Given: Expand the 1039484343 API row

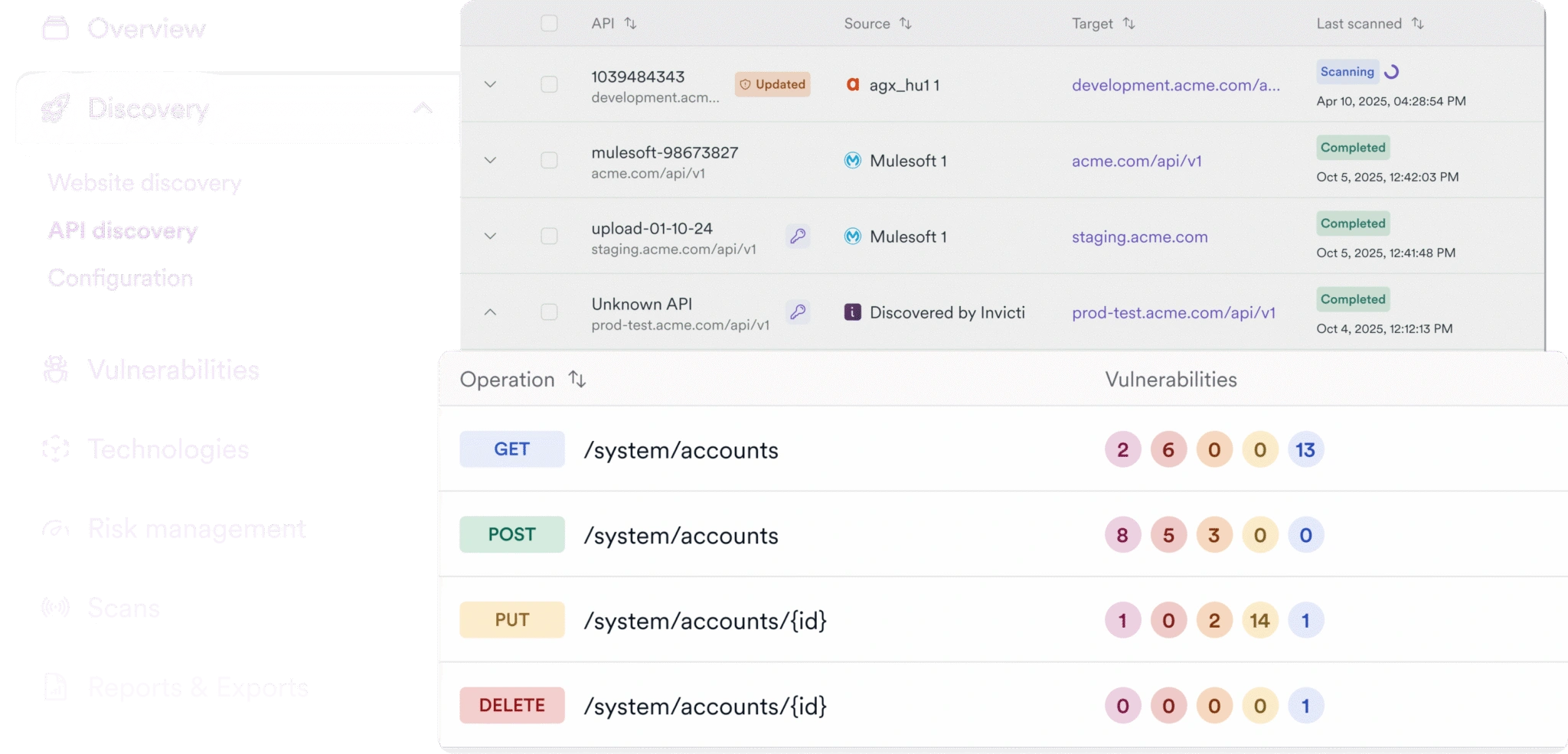Looking at the screenshot, I should [x=491, y=85].
